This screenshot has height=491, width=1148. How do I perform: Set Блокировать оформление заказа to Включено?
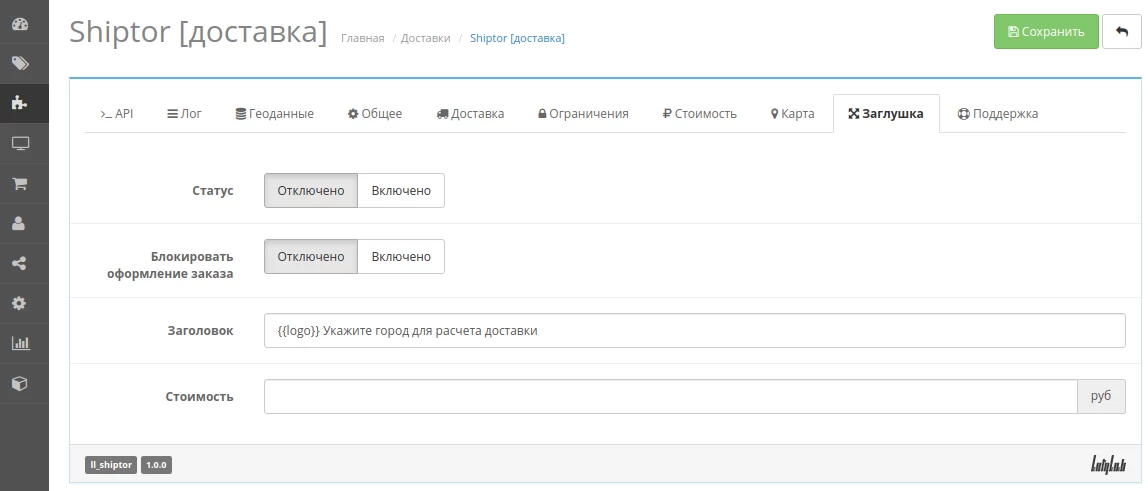(x=401, y=256)
